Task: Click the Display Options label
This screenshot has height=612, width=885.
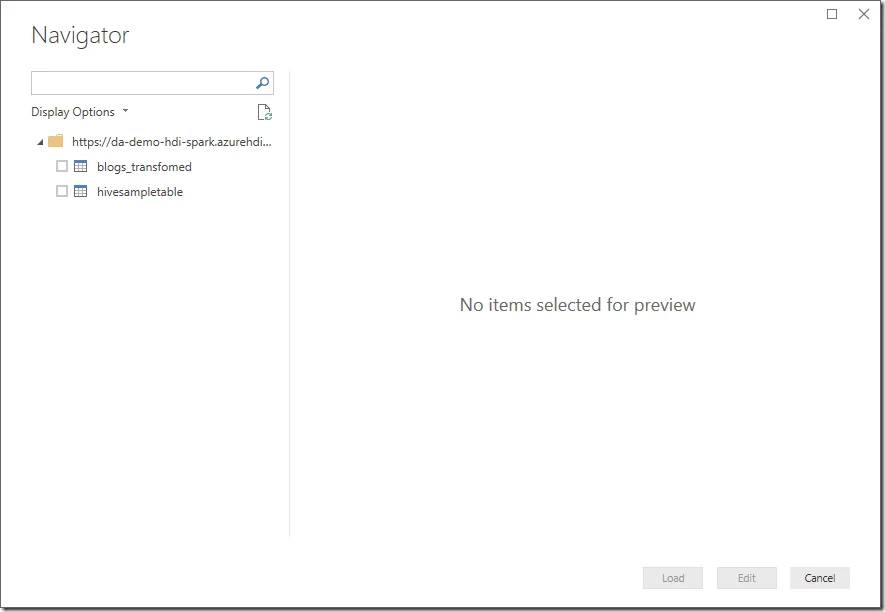Action: pos(72,111)
